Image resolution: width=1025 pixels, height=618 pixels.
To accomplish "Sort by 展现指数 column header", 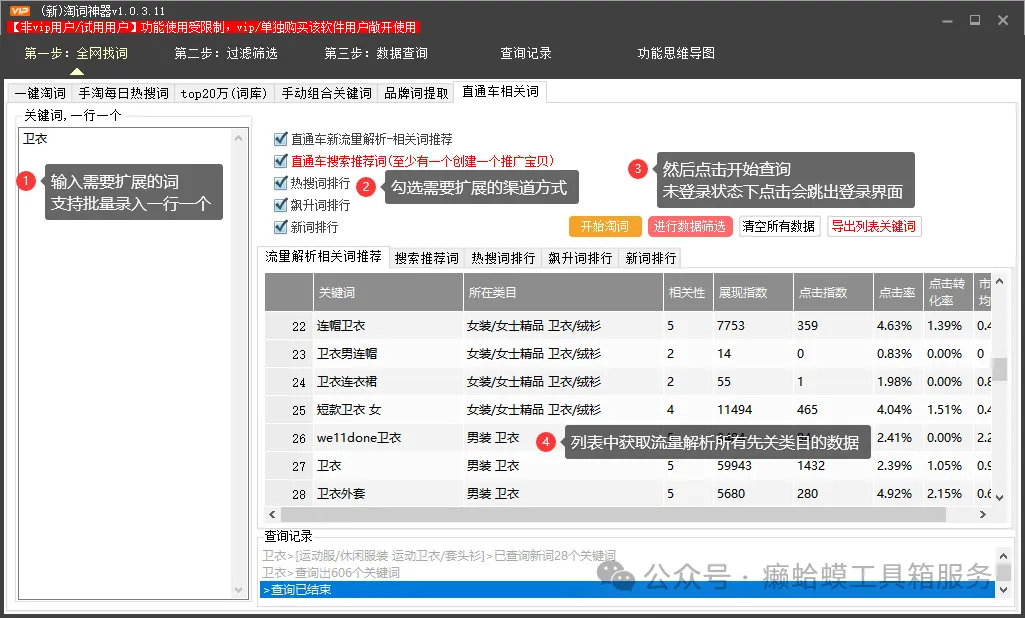I will (x=753, y=292).
